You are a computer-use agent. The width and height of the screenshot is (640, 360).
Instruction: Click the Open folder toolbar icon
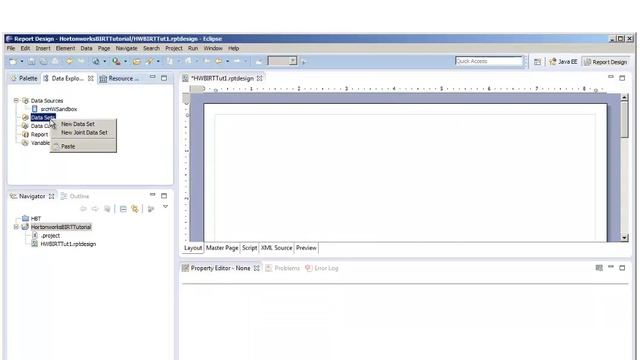click(137, 62)
